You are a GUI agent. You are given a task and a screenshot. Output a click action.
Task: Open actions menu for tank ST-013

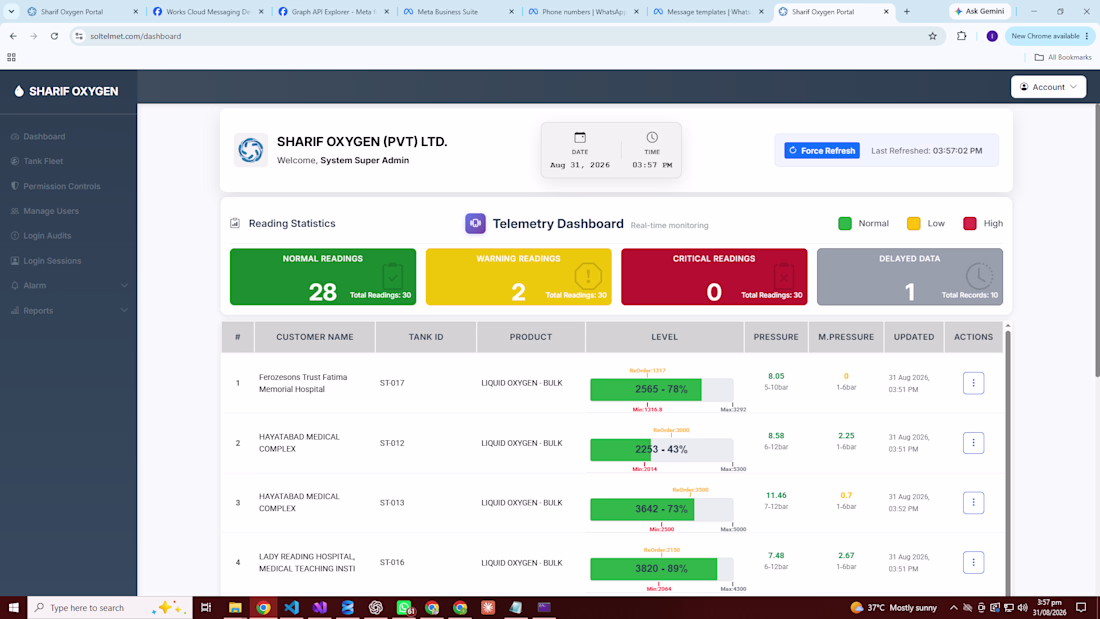(x=973, y=502)
